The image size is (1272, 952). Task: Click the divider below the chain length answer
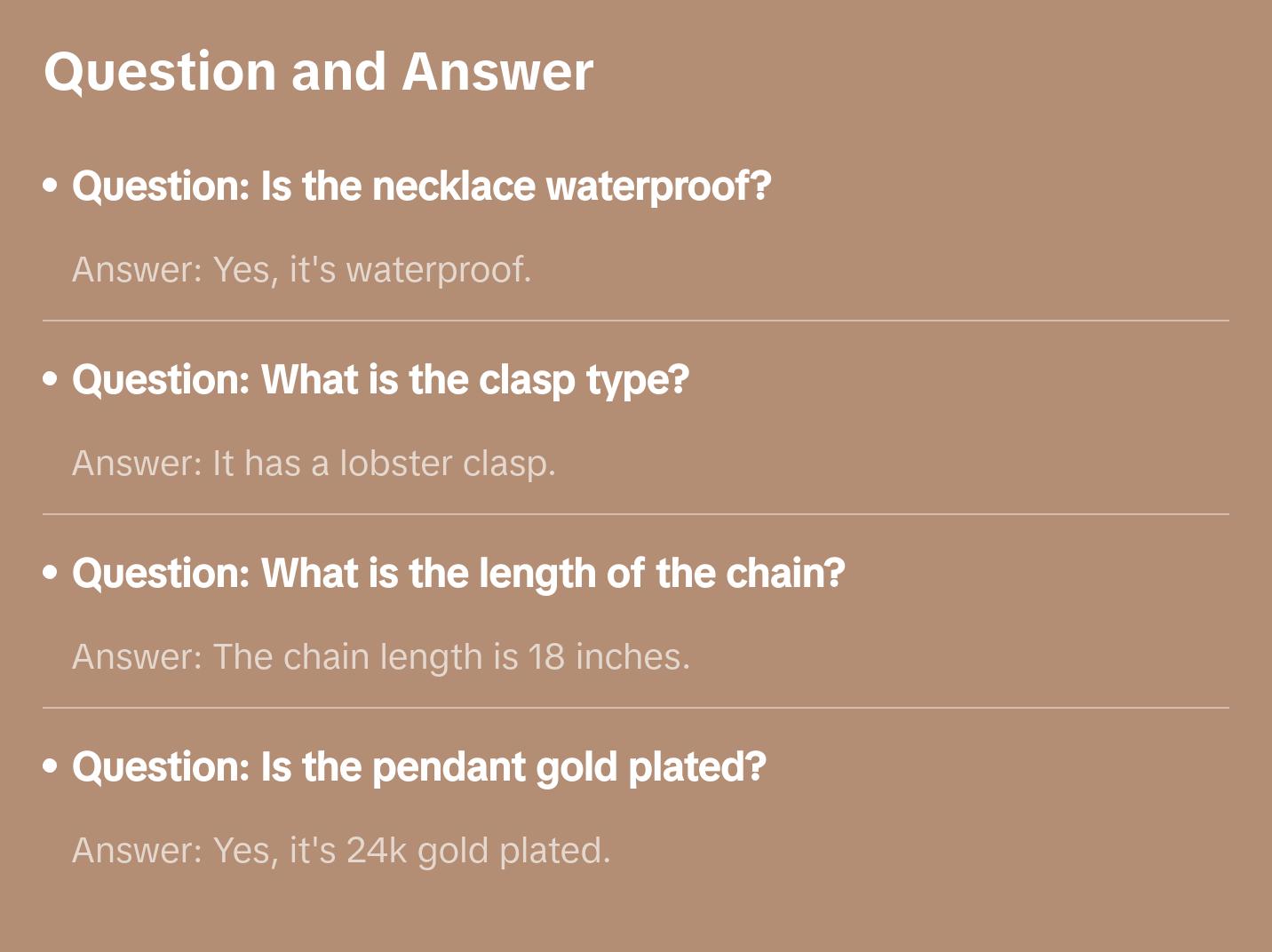pos(636,708)
